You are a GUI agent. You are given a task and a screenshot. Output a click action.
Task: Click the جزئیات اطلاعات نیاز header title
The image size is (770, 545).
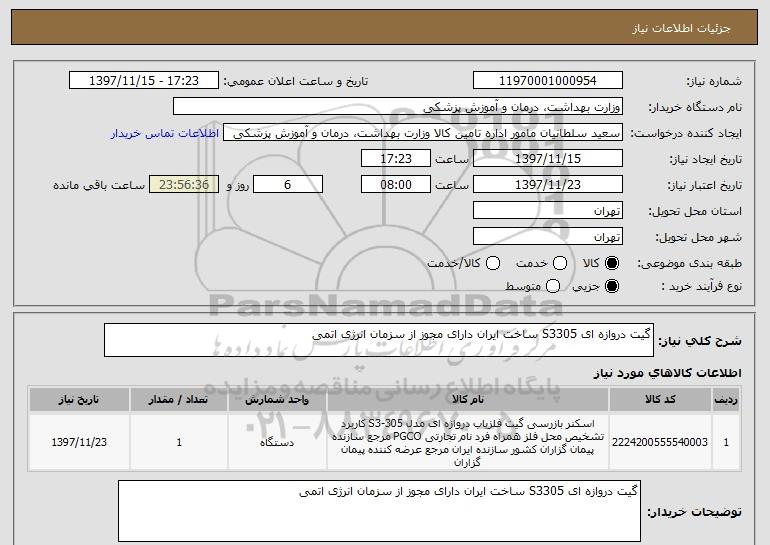tap(681, 28)
